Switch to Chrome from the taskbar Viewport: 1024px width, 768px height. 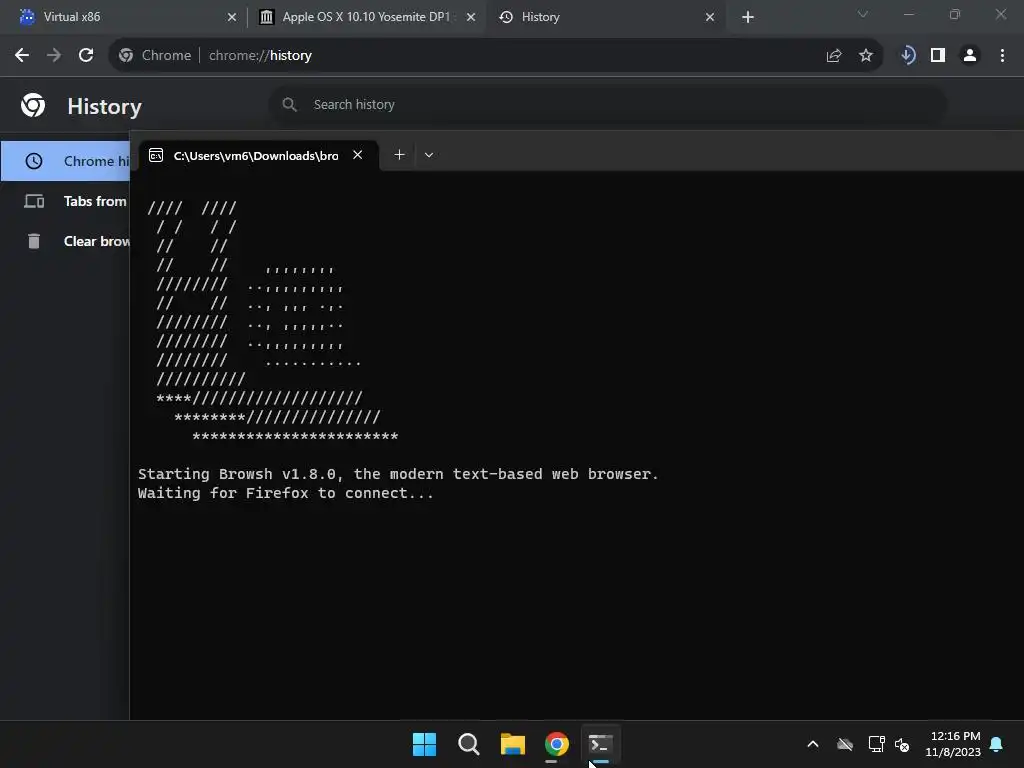click(x=556, y=744)
